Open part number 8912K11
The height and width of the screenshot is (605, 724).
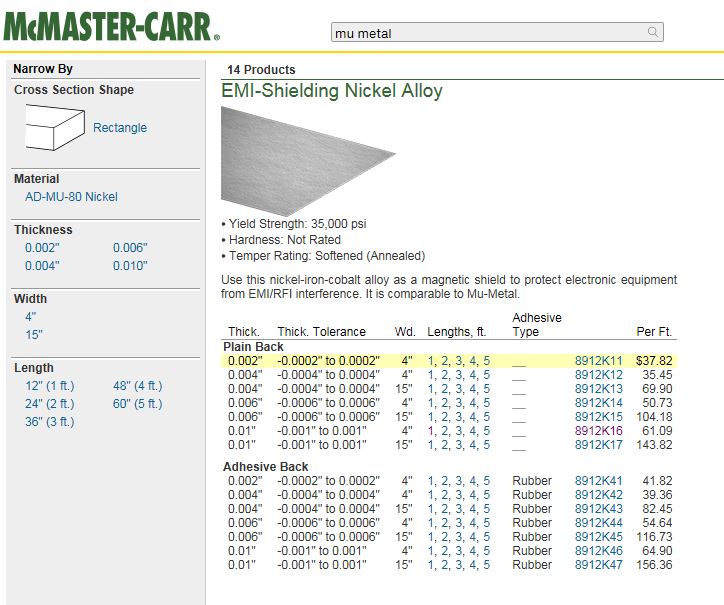(x=598, y=361)
